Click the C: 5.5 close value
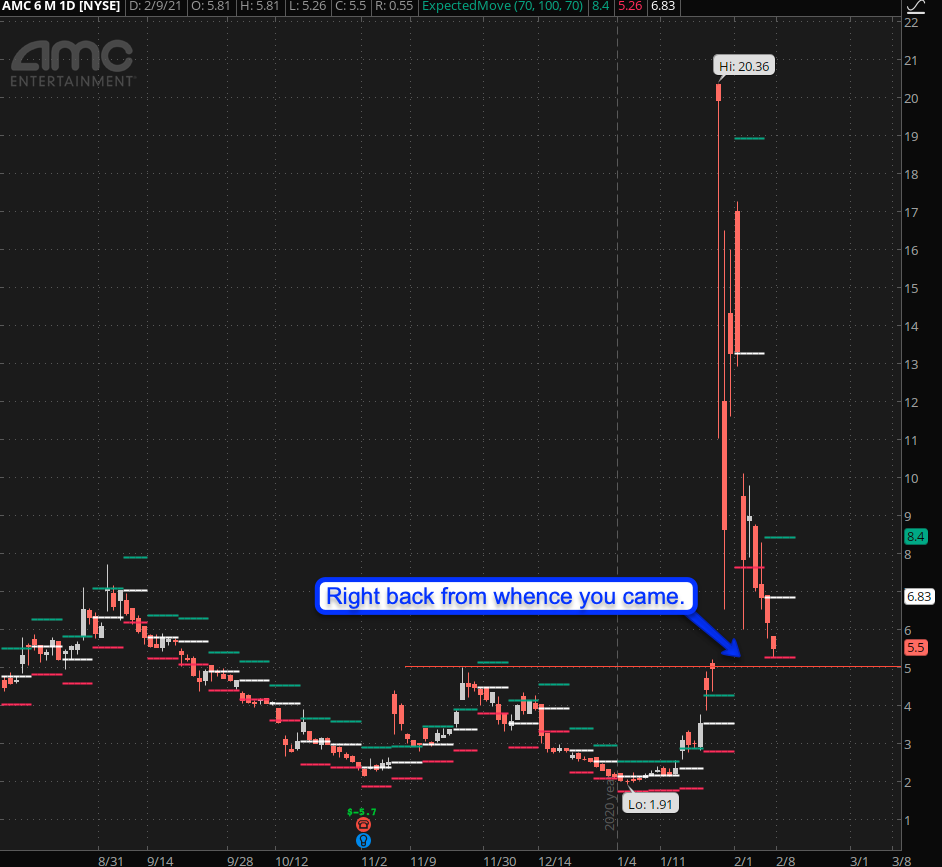Image resolution: width=942 pixels, height=867 pixels. (x=351, y=6)
